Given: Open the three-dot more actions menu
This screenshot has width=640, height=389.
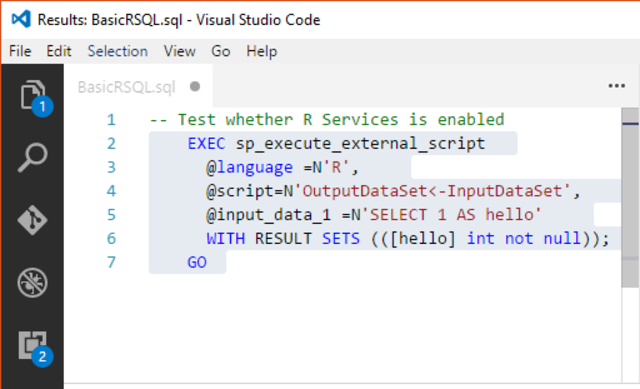Looking at the screenshot, I should point(616,86).
